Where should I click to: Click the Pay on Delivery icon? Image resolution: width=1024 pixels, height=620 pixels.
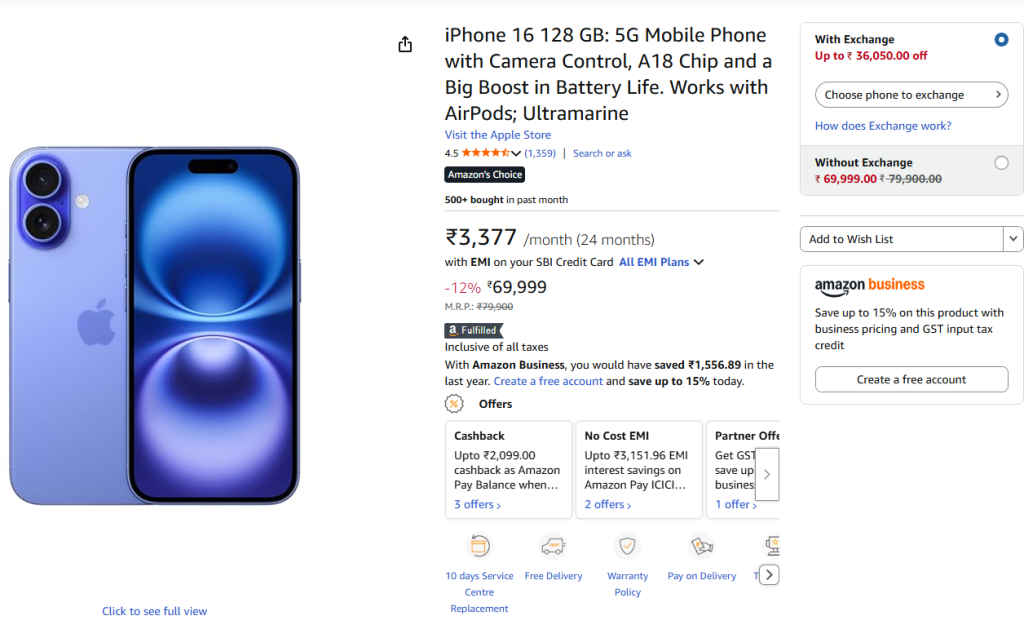point(701,545)
